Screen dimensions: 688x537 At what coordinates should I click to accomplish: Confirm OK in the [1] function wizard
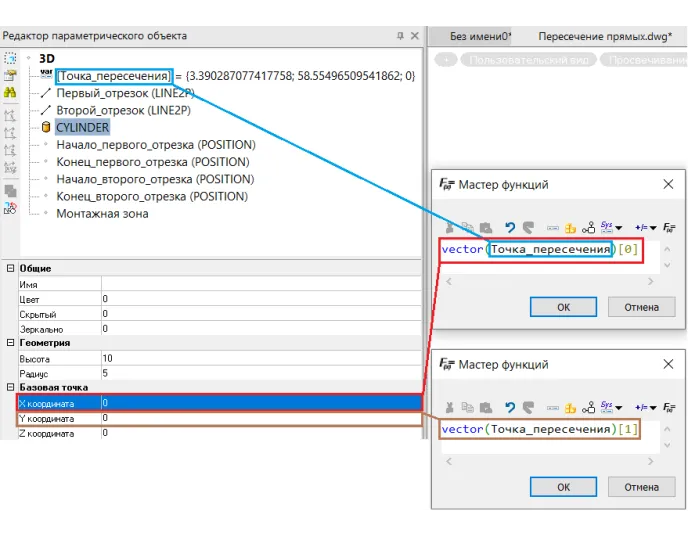click(563, 487)
